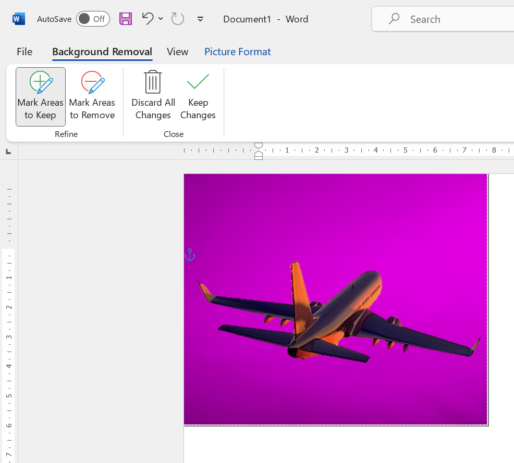The width and height of the screenshot is (514, 463).
Task: Expand Customize Quick Access Toolbar menu
Action: [x=200, y=19]
